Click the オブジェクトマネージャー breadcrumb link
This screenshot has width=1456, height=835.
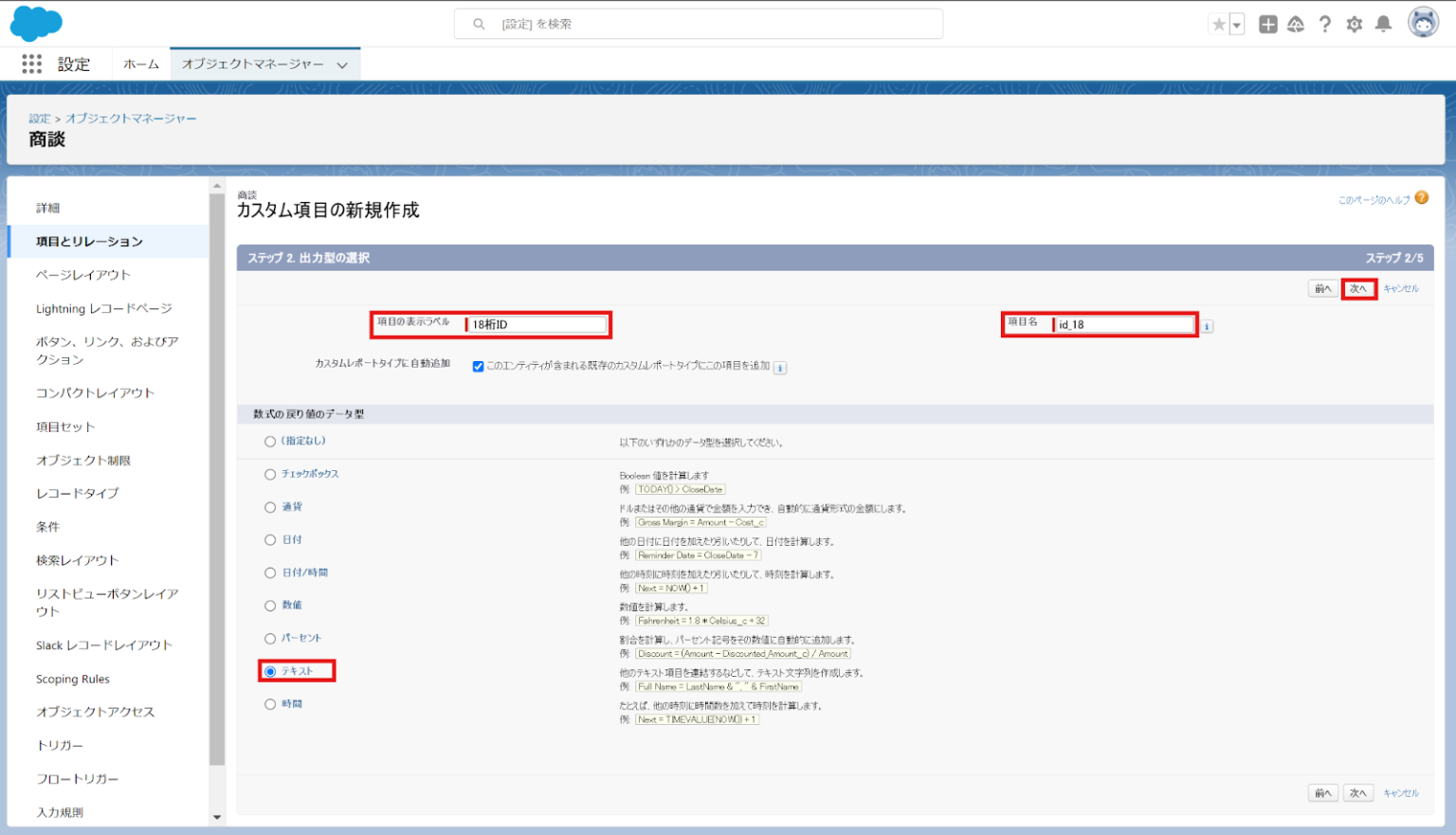point(131,118)
